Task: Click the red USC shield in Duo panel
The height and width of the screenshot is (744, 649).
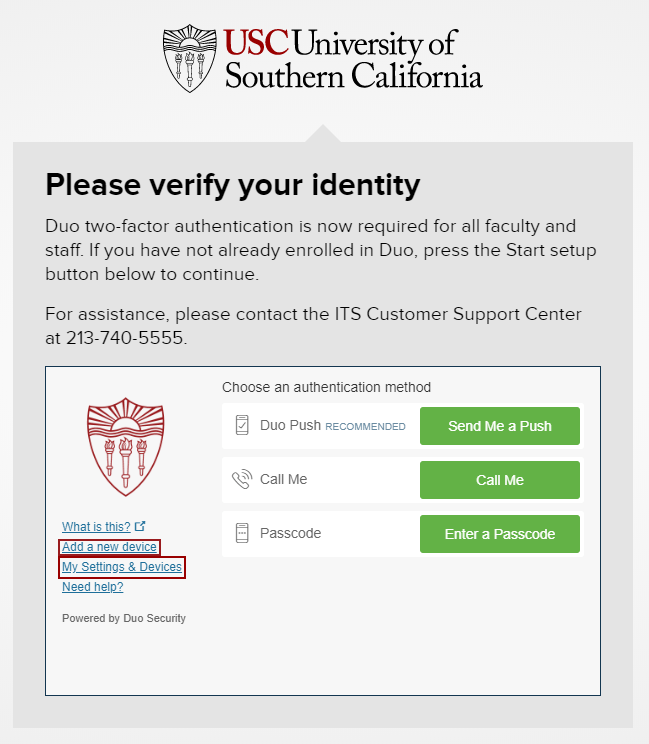Action: [x=125, y=447]
